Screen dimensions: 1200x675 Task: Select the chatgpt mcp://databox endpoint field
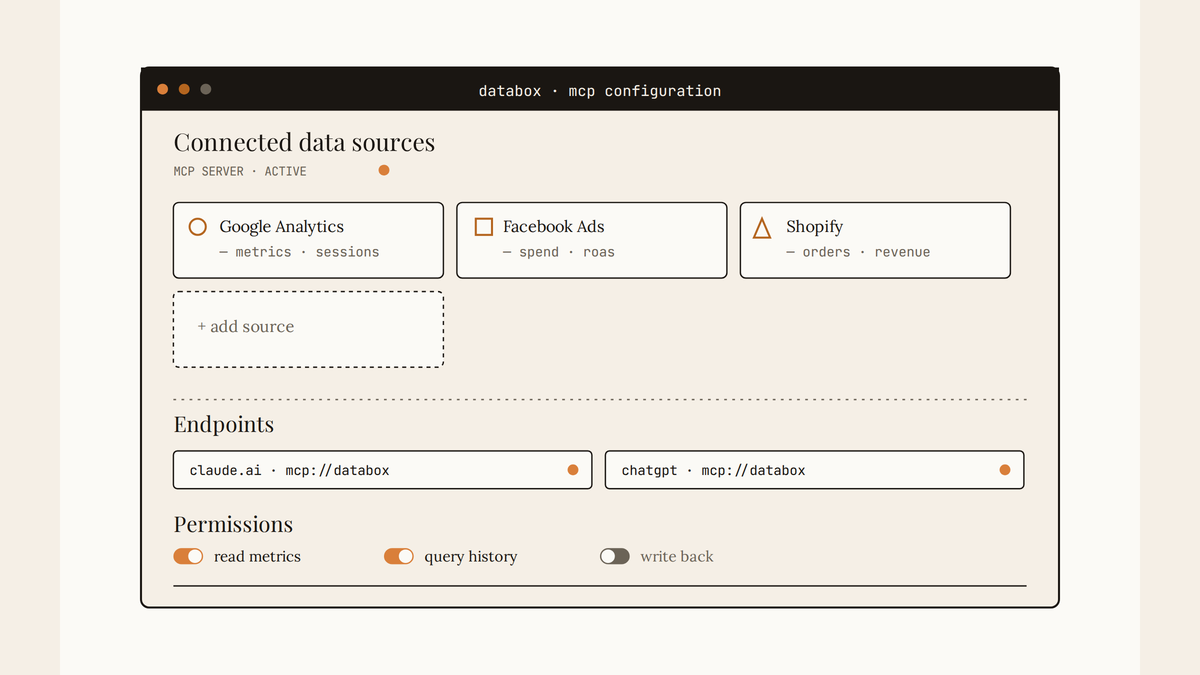pyautogui.click(x=814, y=470)
